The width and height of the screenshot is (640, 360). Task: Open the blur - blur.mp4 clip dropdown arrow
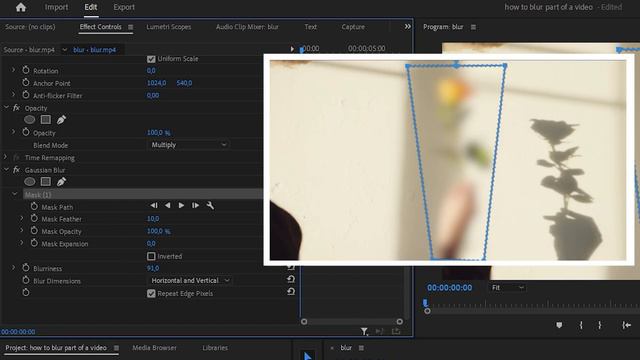[64, 50]
